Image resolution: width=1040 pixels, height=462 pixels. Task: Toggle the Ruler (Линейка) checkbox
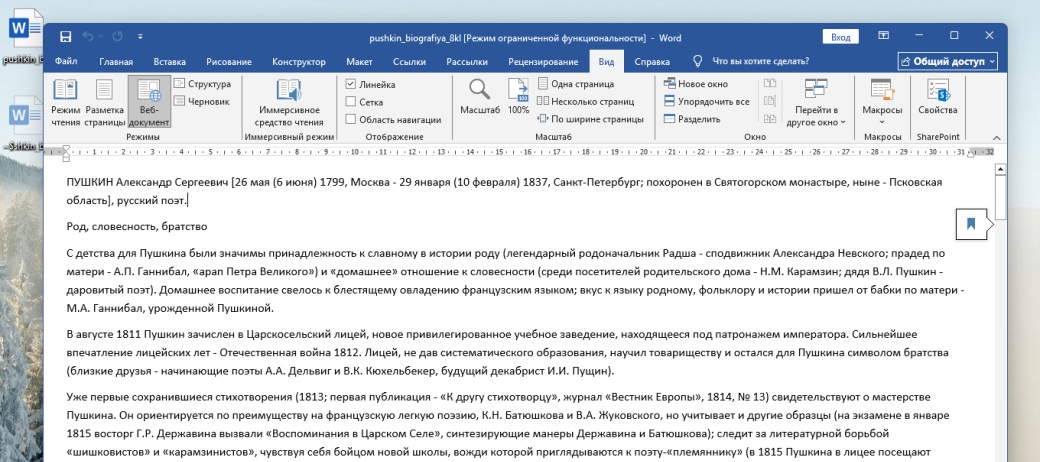coord(351,85)
